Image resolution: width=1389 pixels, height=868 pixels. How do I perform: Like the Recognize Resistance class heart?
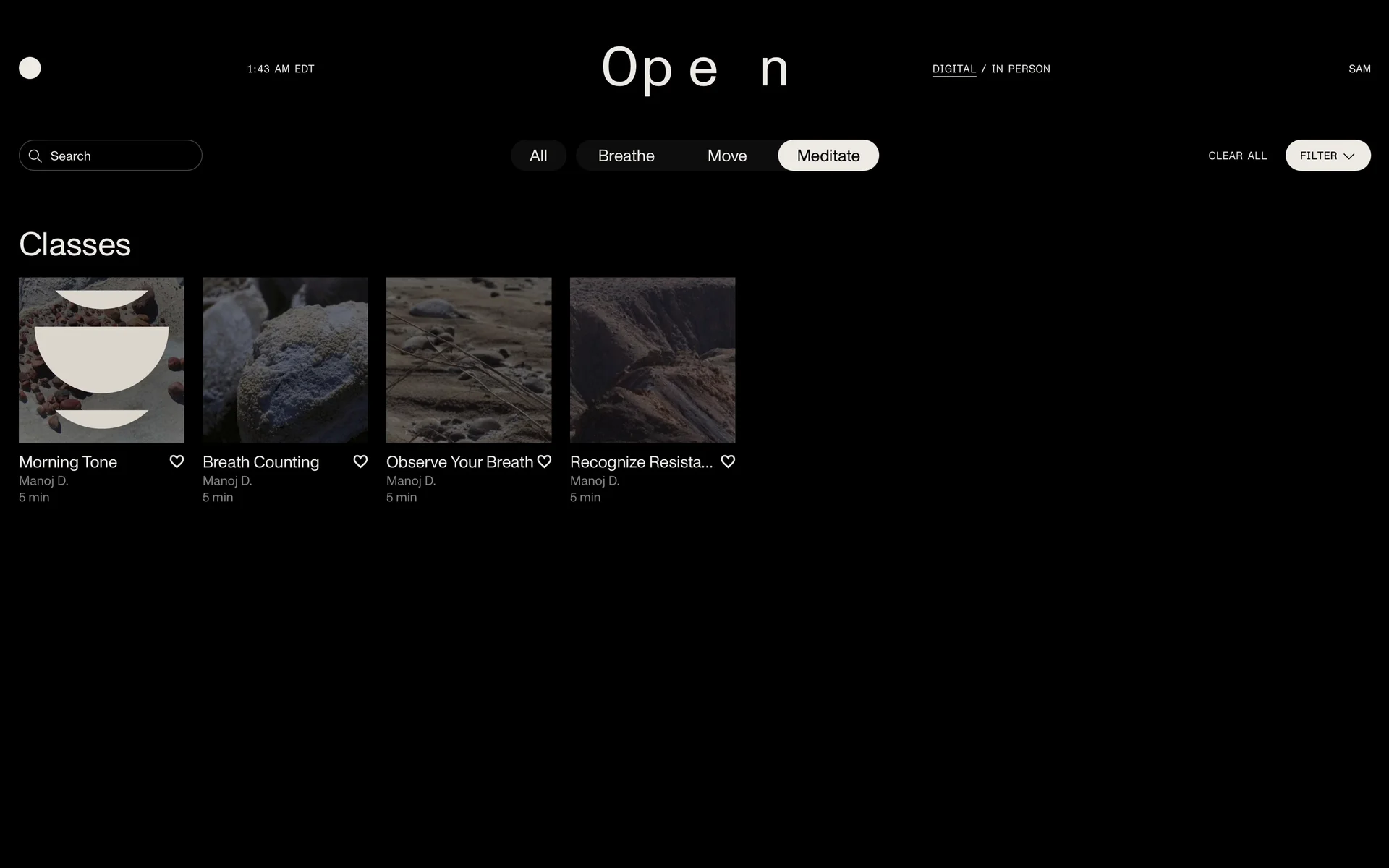click(728, 461)
